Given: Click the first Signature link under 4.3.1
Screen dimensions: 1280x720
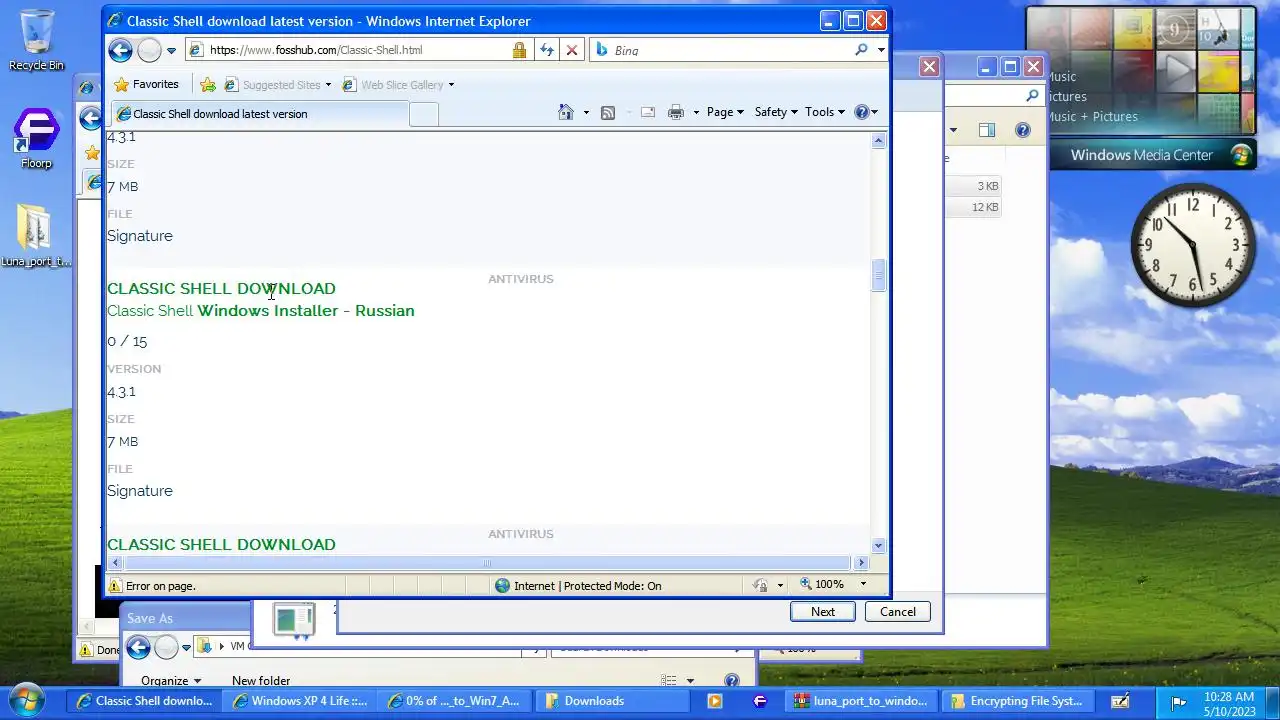Looking at the screenshot, I should (140, 236).
